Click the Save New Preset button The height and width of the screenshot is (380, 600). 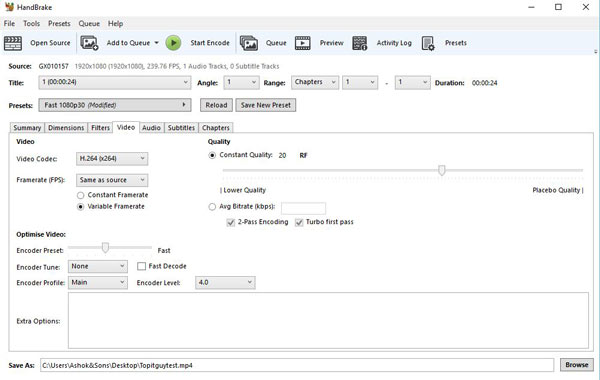(266, 105)
